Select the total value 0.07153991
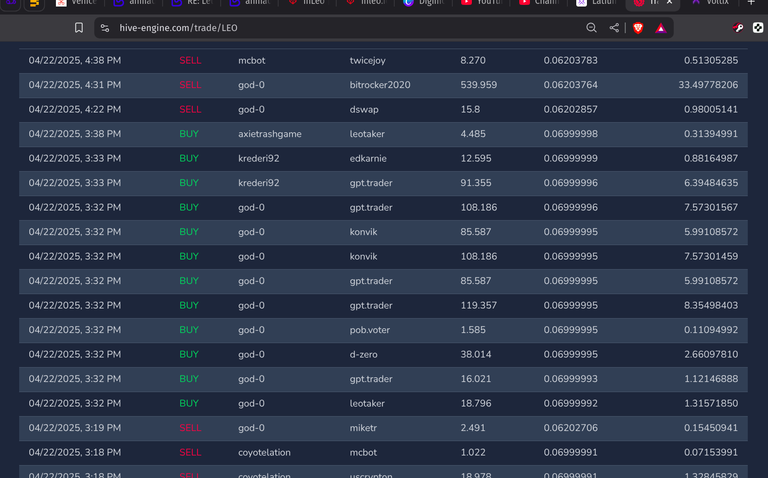The image size is (768, 478). click(x=711, y=453)
